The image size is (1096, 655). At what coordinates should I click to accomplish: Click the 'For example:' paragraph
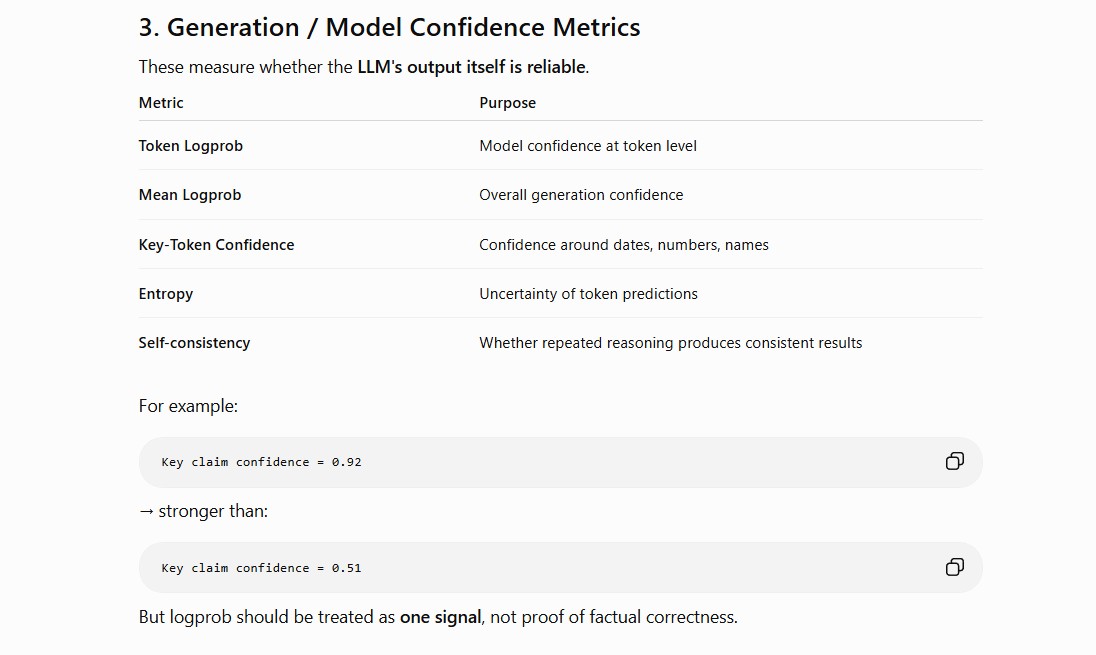click(x=188, y=406)
